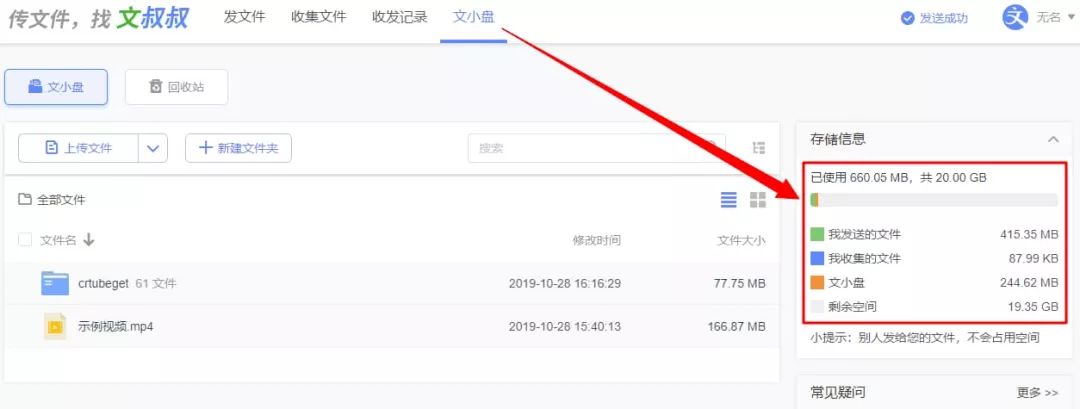Collapse the 存储信息 panel chevron
The width and height of the screenshot is (1080, 409).
tap(1052, 139)
